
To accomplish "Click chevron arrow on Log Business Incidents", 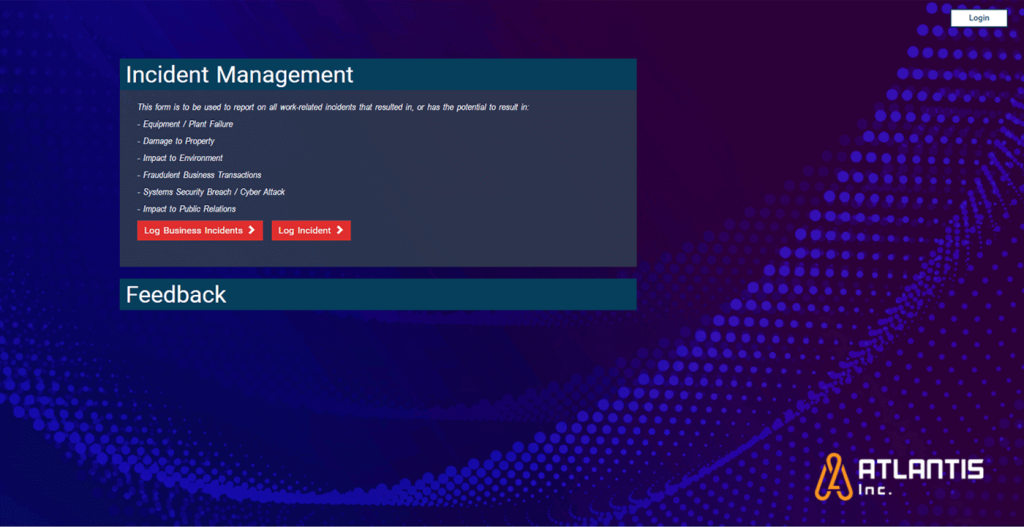I will (x=251, y=231).
